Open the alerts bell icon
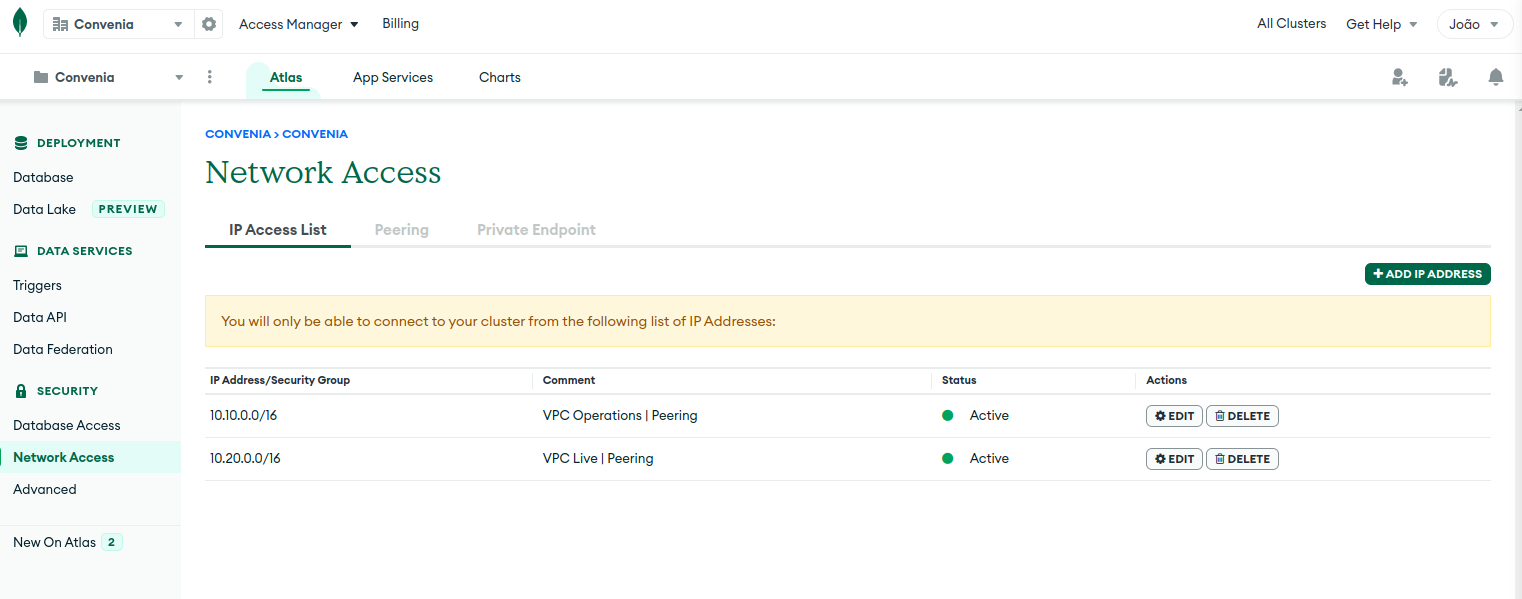Screen dimensions: 1522x599 pyautogui.click(x=1495, y=77)
